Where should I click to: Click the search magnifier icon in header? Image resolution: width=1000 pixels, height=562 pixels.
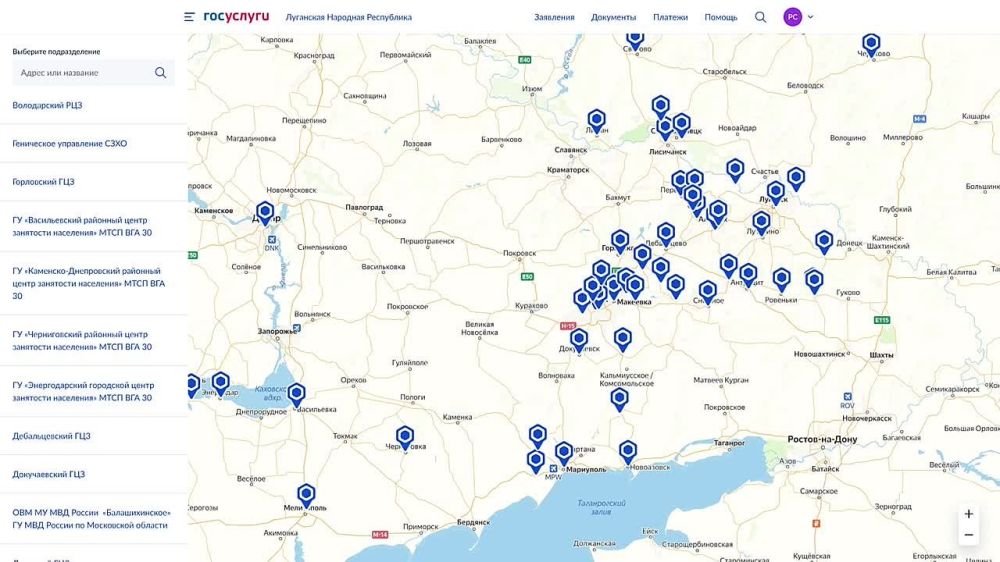coord(760,17)
